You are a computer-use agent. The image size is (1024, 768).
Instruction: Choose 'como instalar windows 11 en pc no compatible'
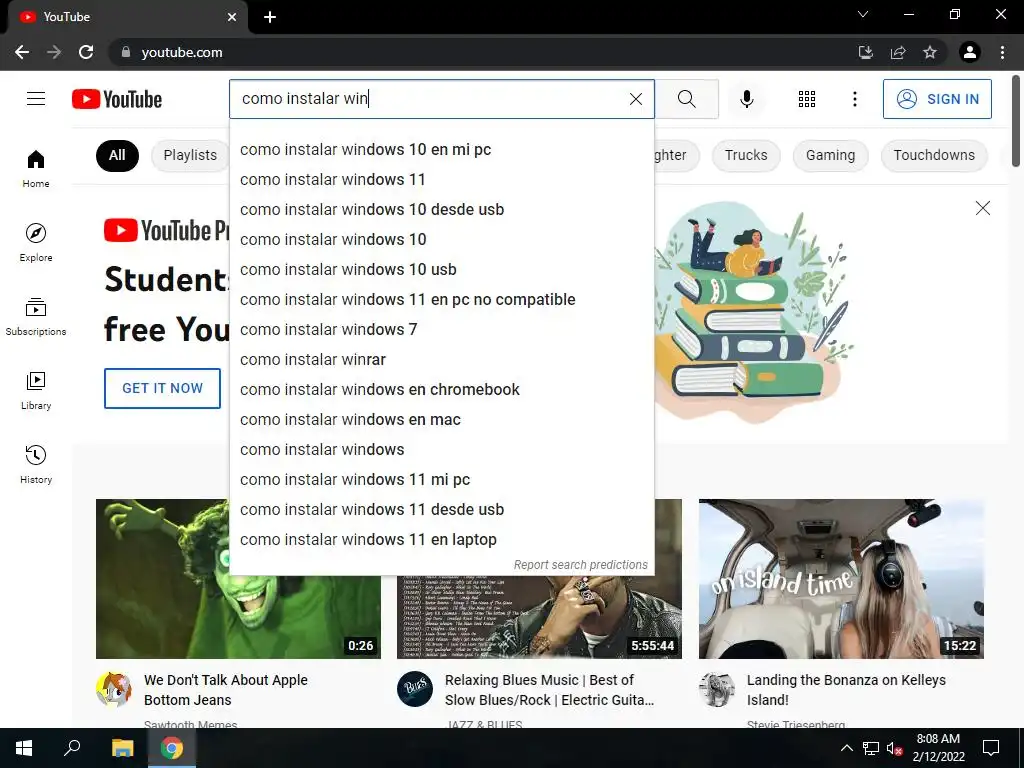click(x=441, y=300)
